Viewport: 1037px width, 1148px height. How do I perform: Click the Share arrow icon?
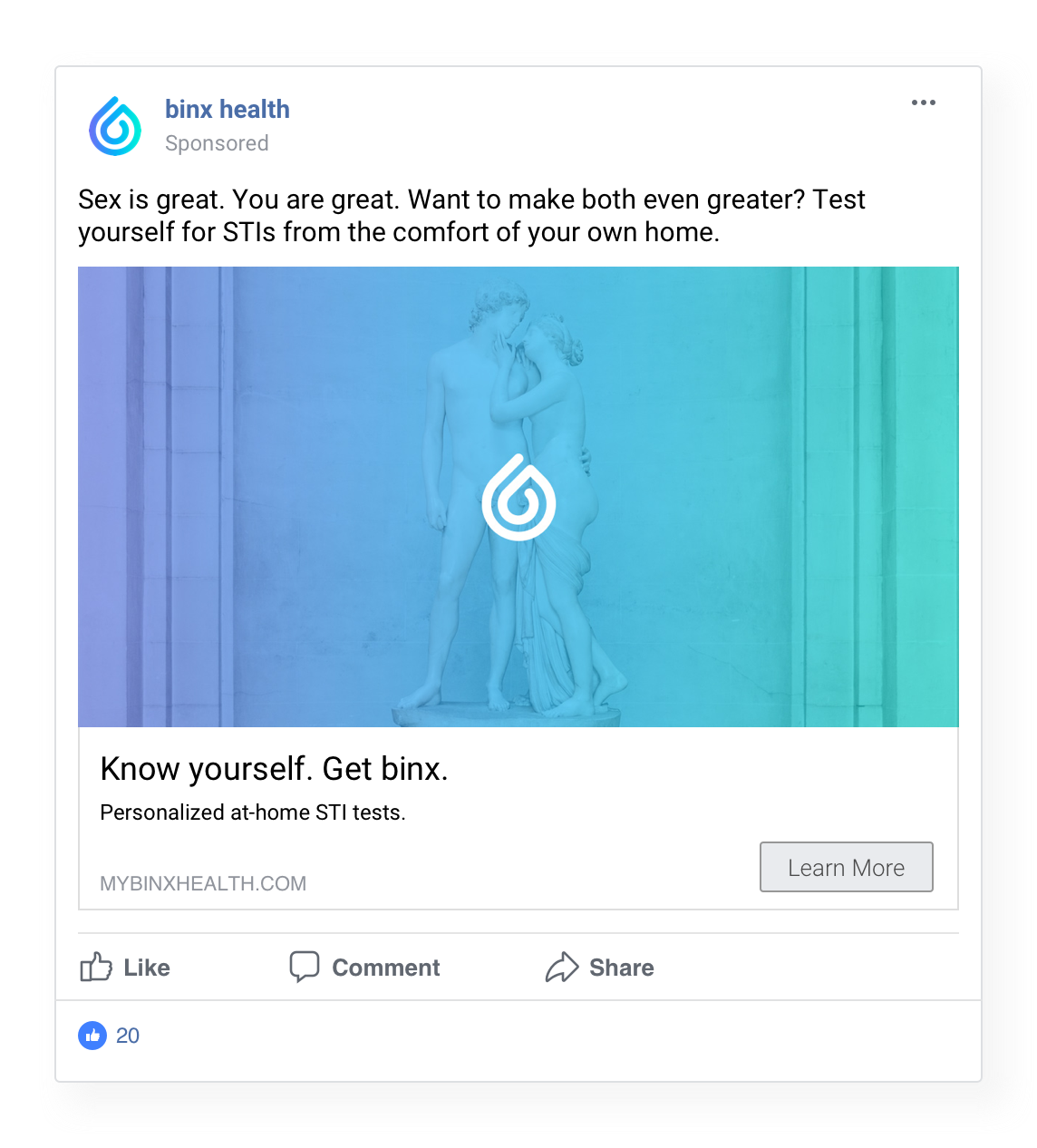point(562,967)
